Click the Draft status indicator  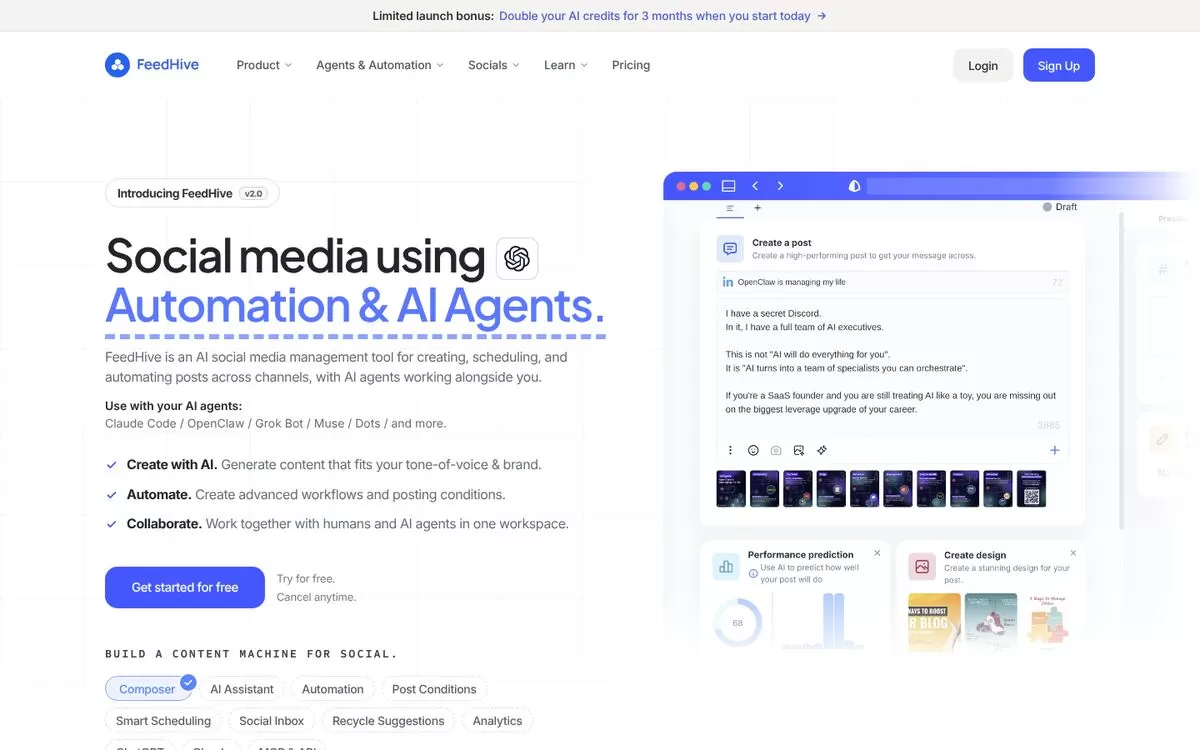(x=1060, y=207)
